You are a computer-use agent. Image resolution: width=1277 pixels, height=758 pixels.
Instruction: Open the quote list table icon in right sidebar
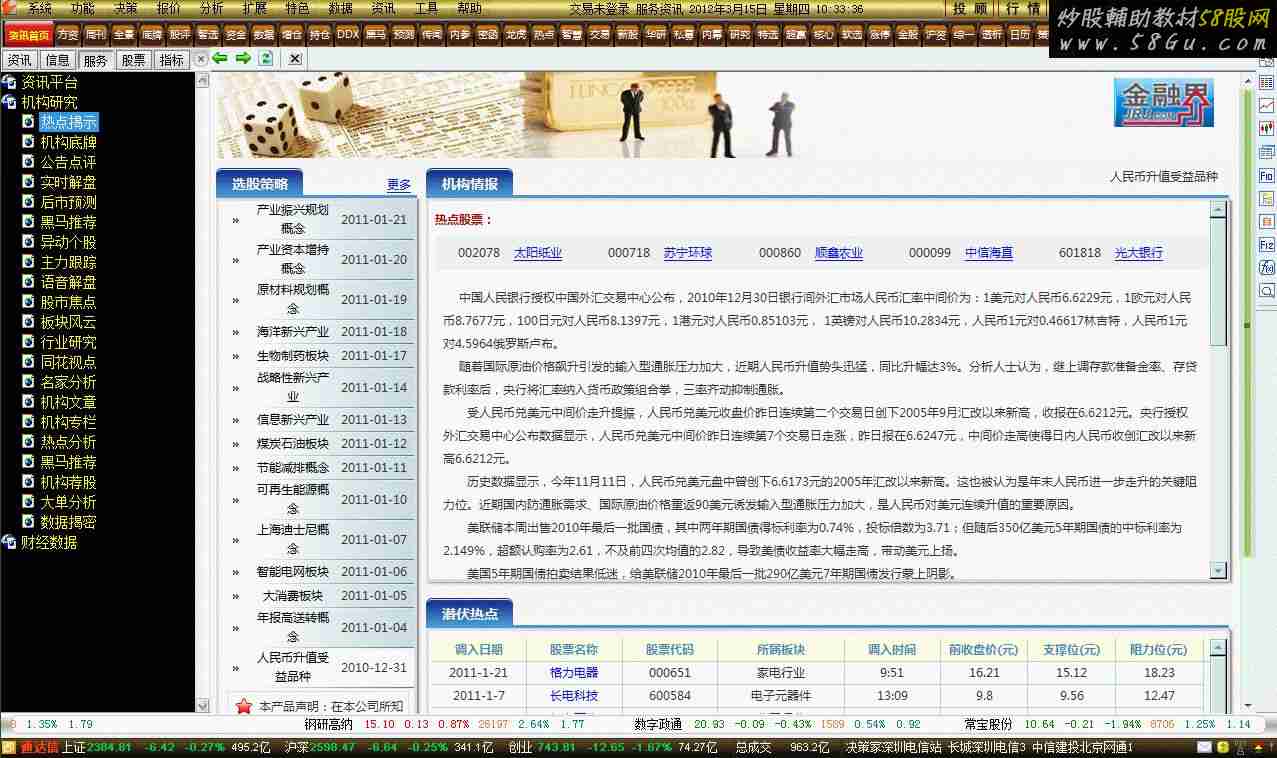(1266, 83)
